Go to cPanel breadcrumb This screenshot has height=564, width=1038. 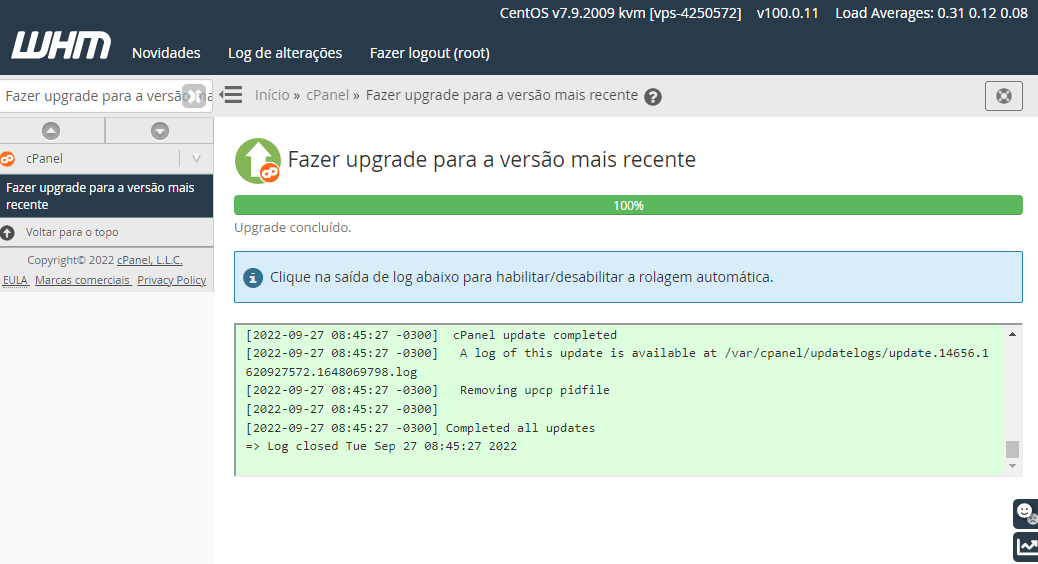click(327, 95)
